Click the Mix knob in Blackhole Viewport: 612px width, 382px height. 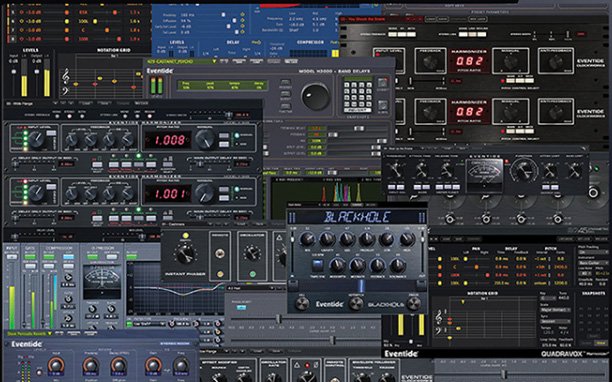pyautogui.click(x=307, y=239)
